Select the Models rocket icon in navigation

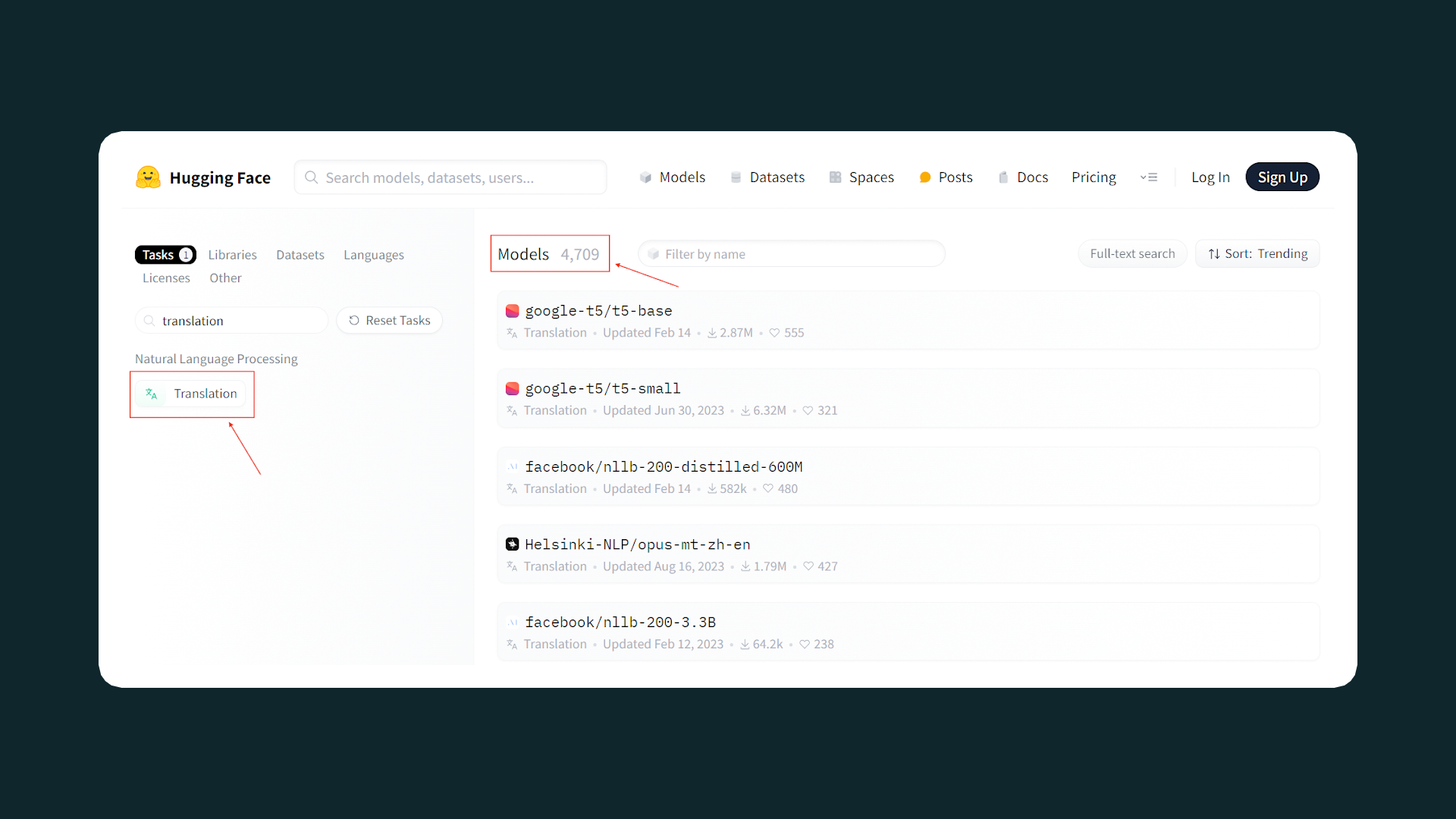(645, 177)
